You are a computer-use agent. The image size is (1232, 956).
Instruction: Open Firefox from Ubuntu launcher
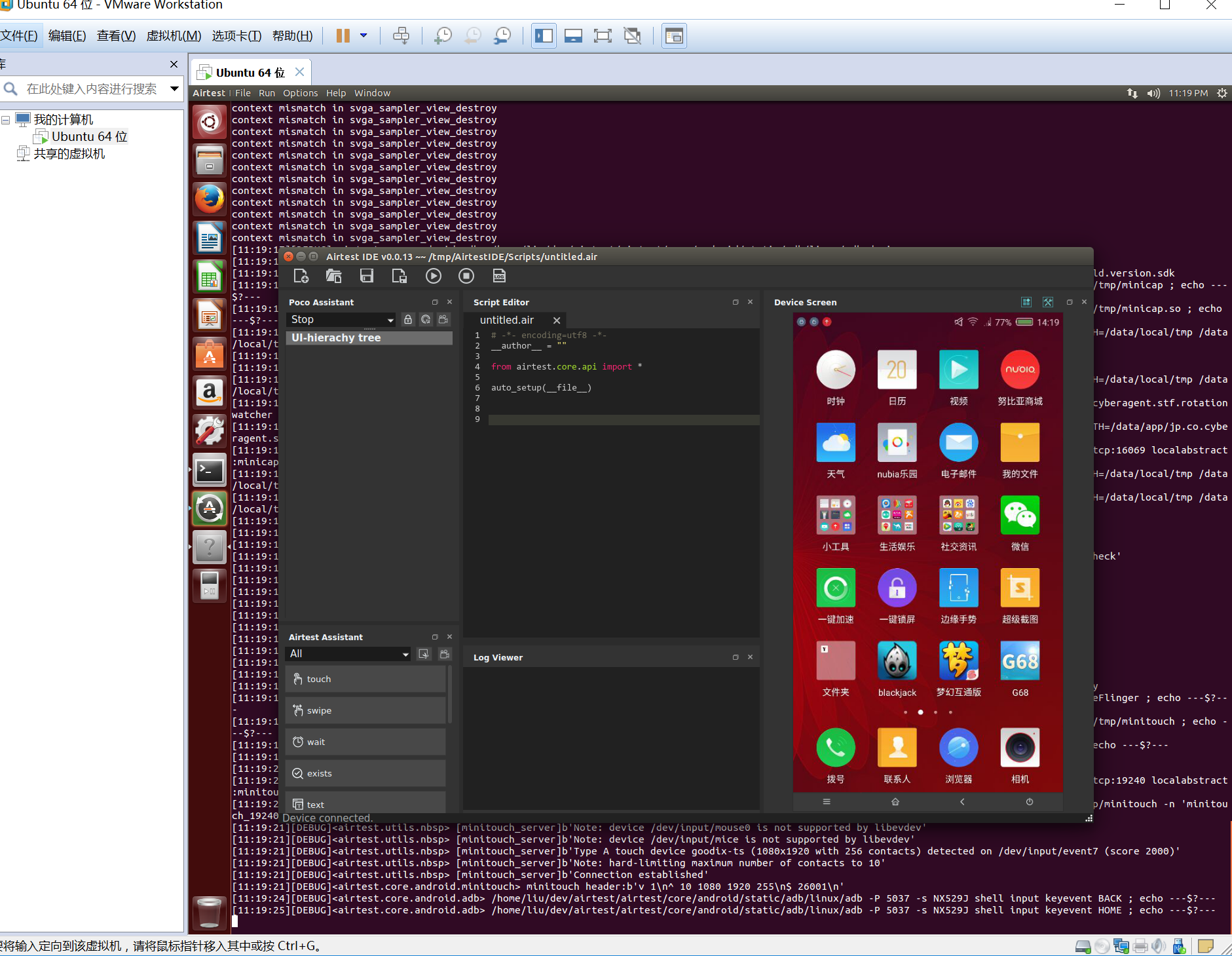point(210,199)
